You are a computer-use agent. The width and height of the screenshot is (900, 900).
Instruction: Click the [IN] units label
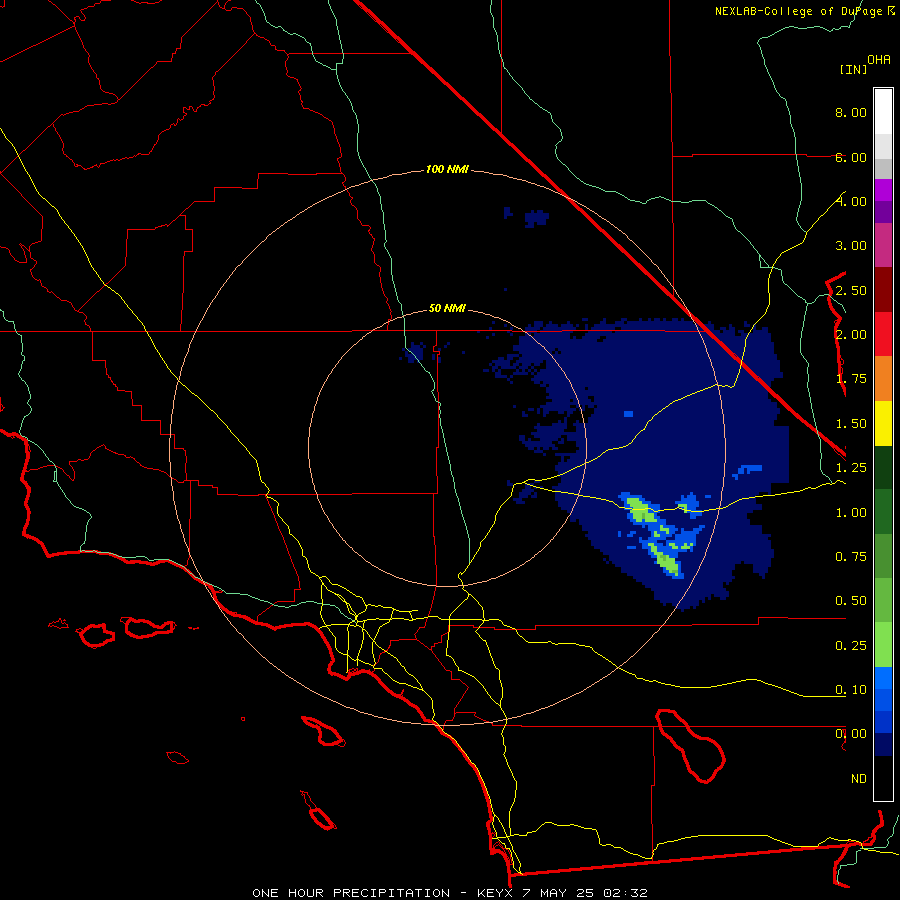[853, 69]
